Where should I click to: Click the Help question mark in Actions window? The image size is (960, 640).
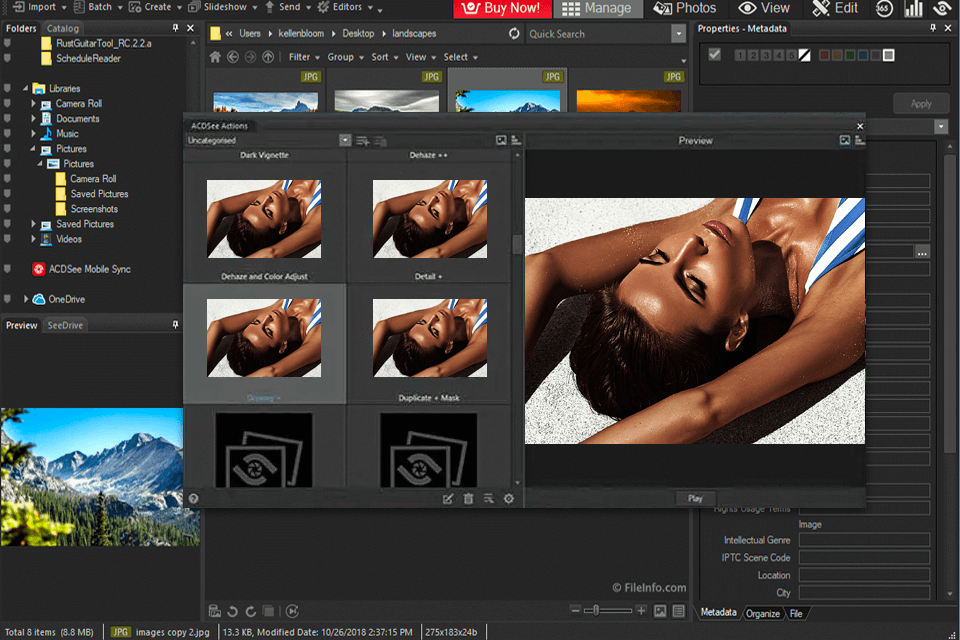(x=193, y=498)
